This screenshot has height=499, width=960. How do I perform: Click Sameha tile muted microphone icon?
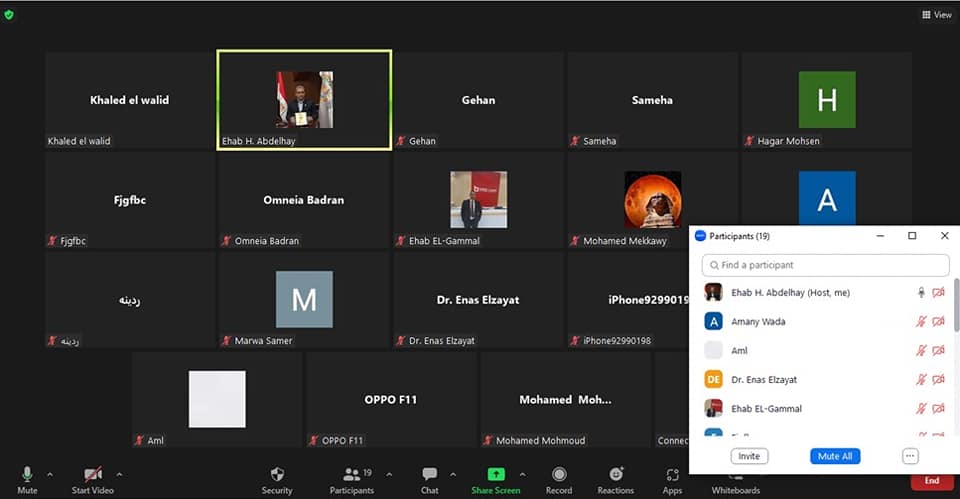[575, 141]
